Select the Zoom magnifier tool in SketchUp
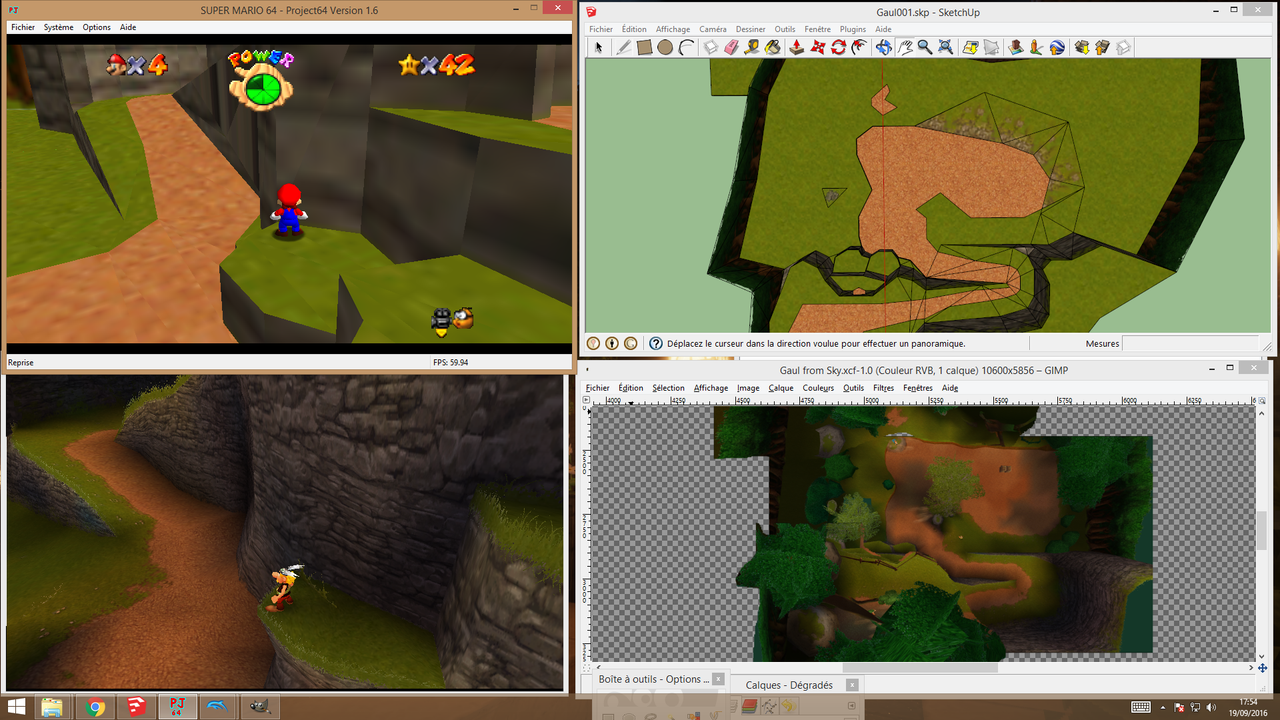 pyautogui.click(x=925, y=47)
